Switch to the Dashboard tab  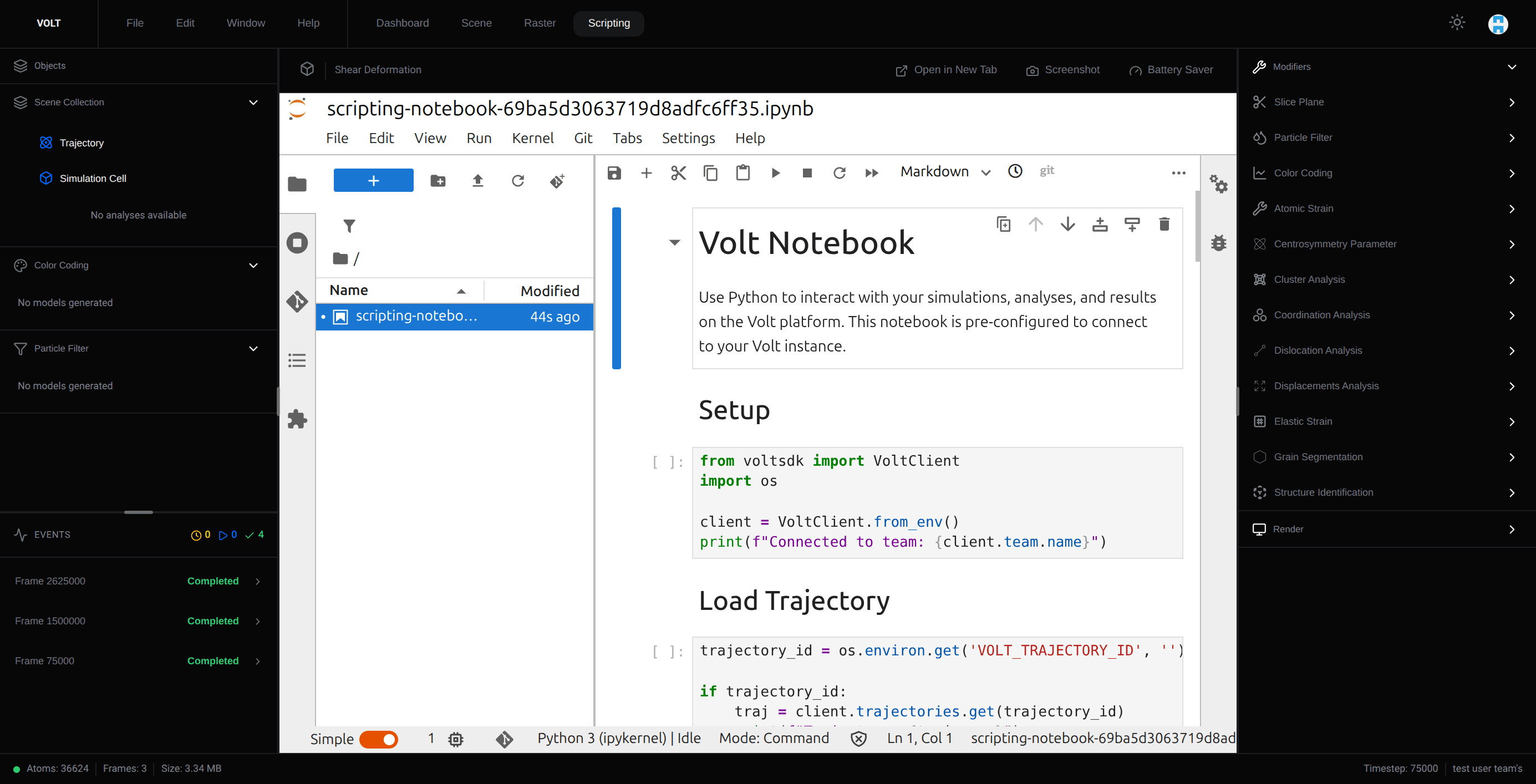click(x=403, y=23)
